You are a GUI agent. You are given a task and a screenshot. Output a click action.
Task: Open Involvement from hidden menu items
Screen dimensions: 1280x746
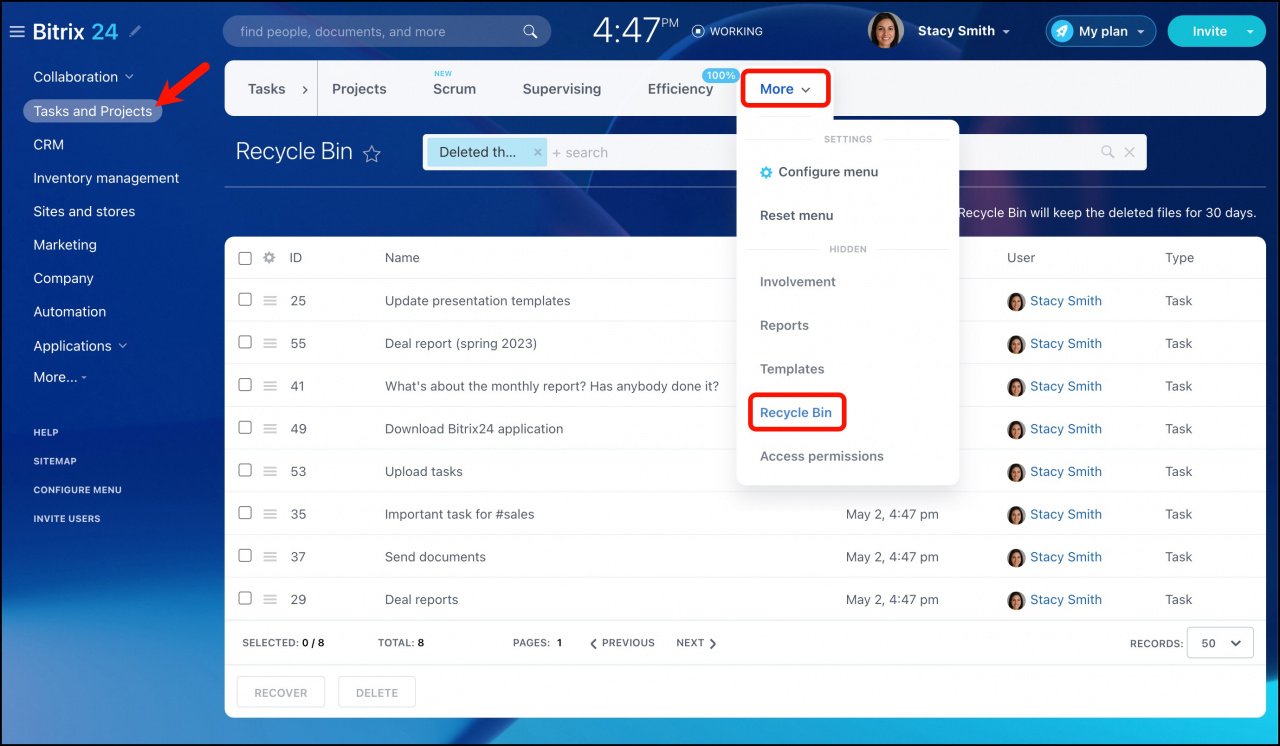[798, 282]
